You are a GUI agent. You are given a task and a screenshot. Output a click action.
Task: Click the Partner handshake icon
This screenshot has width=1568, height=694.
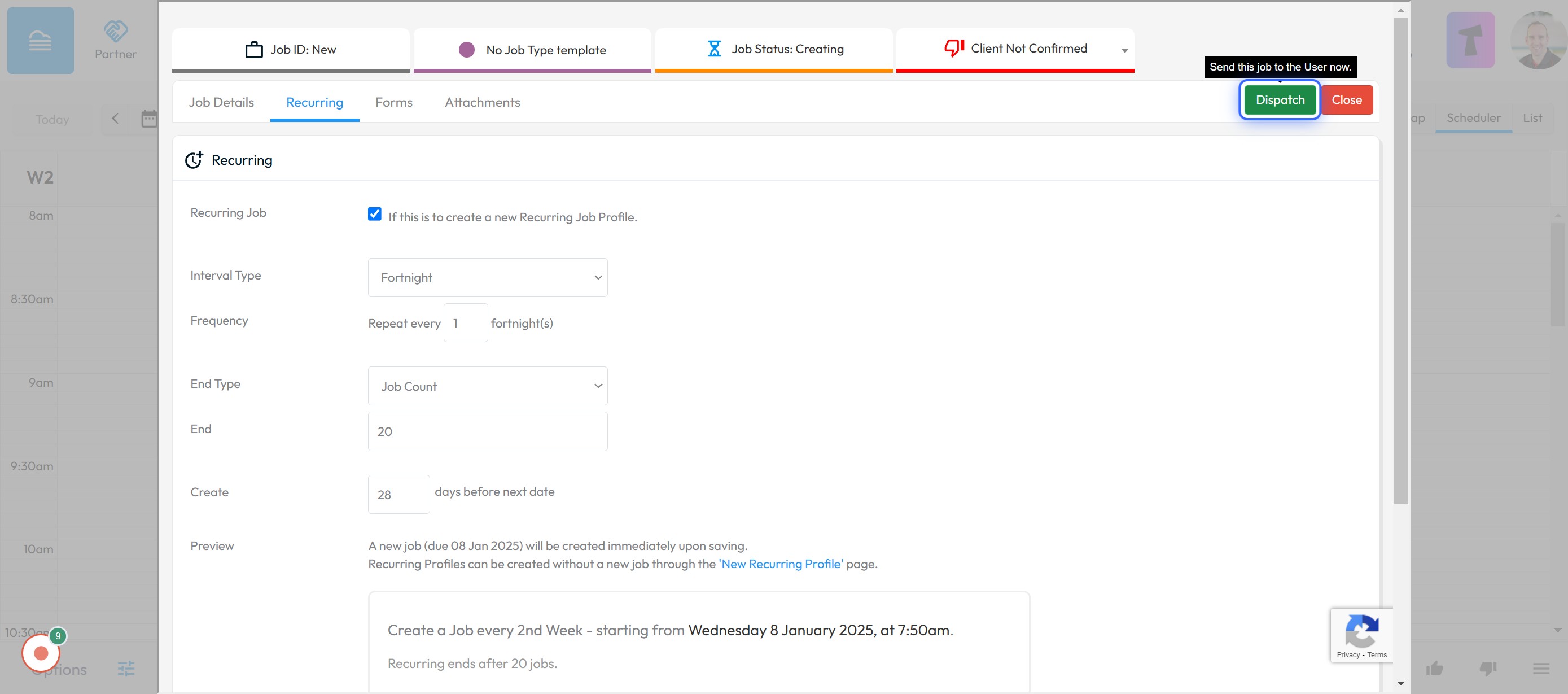(x=116, y=30)
